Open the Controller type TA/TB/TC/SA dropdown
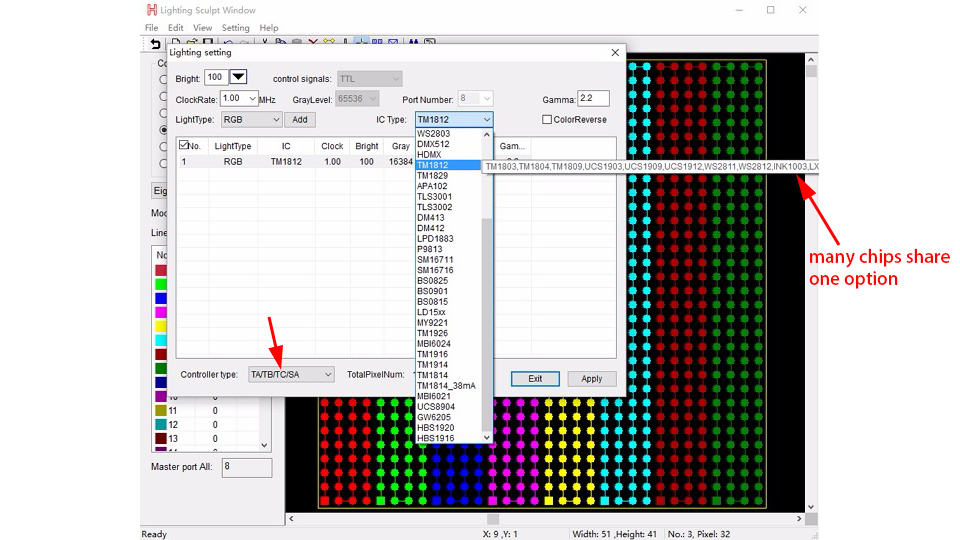Viewport: 960px width, 540px height. click(x=291, y=374)
